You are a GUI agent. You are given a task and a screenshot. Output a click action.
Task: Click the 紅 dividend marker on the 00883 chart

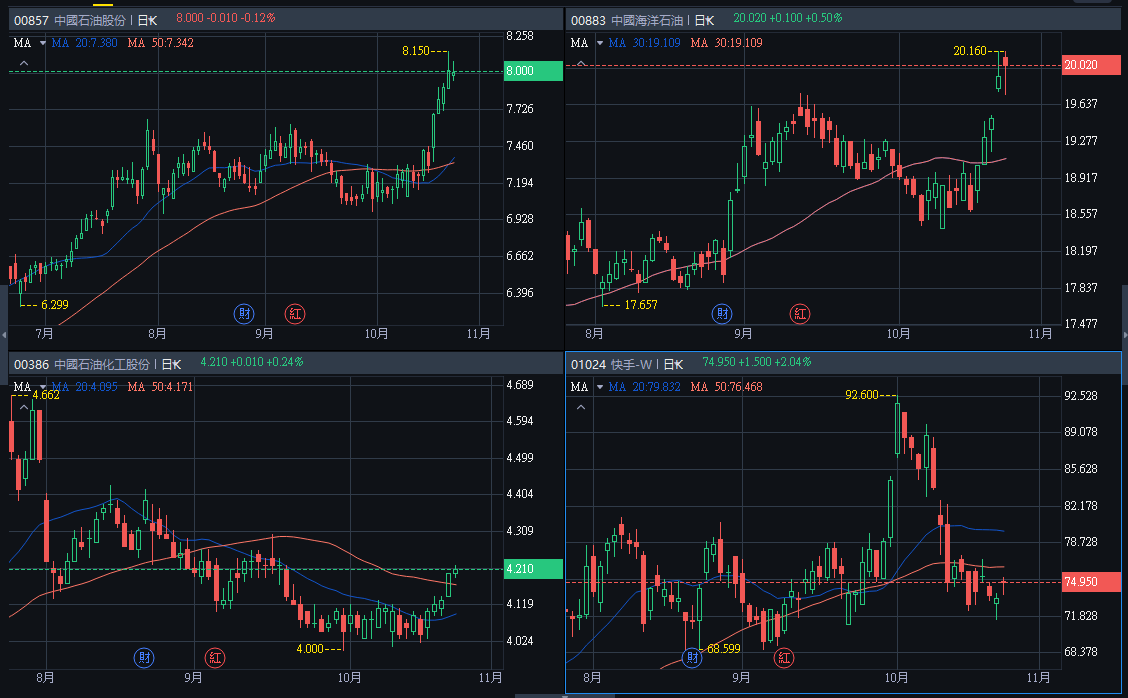tap(801, 313)
